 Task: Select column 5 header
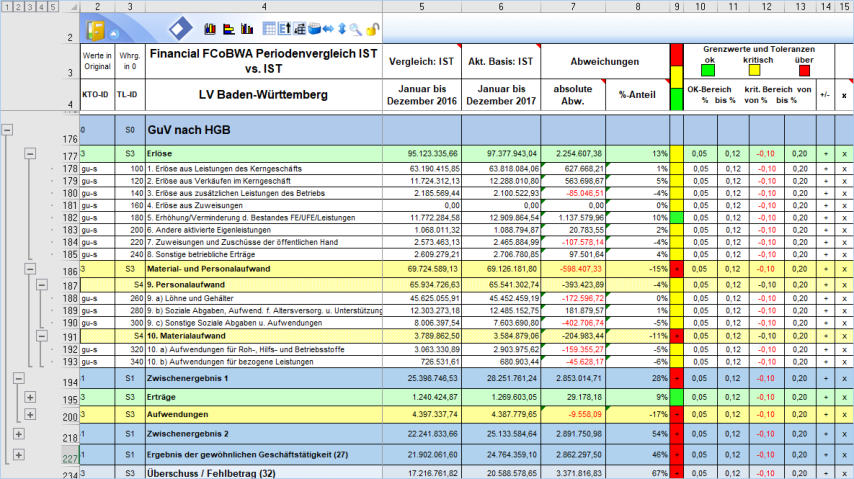(420, 7)
